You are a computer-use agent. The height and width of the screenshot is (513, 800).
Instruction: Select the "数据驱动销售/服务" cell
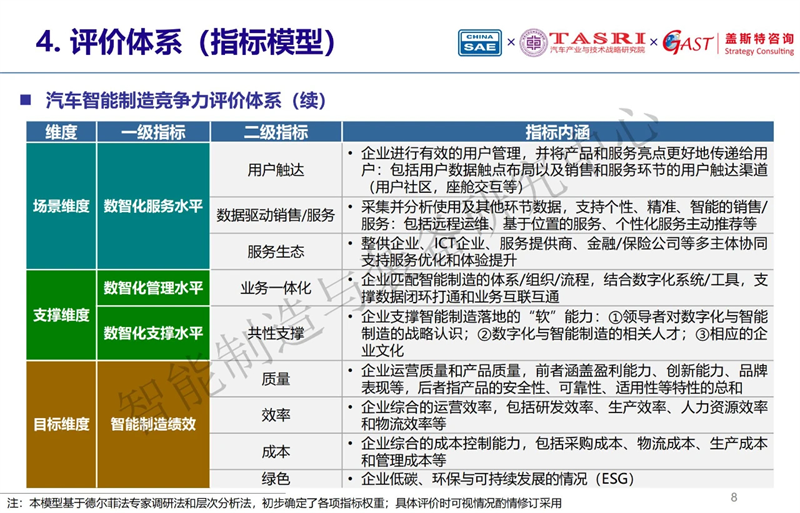[x=276, y=214]
